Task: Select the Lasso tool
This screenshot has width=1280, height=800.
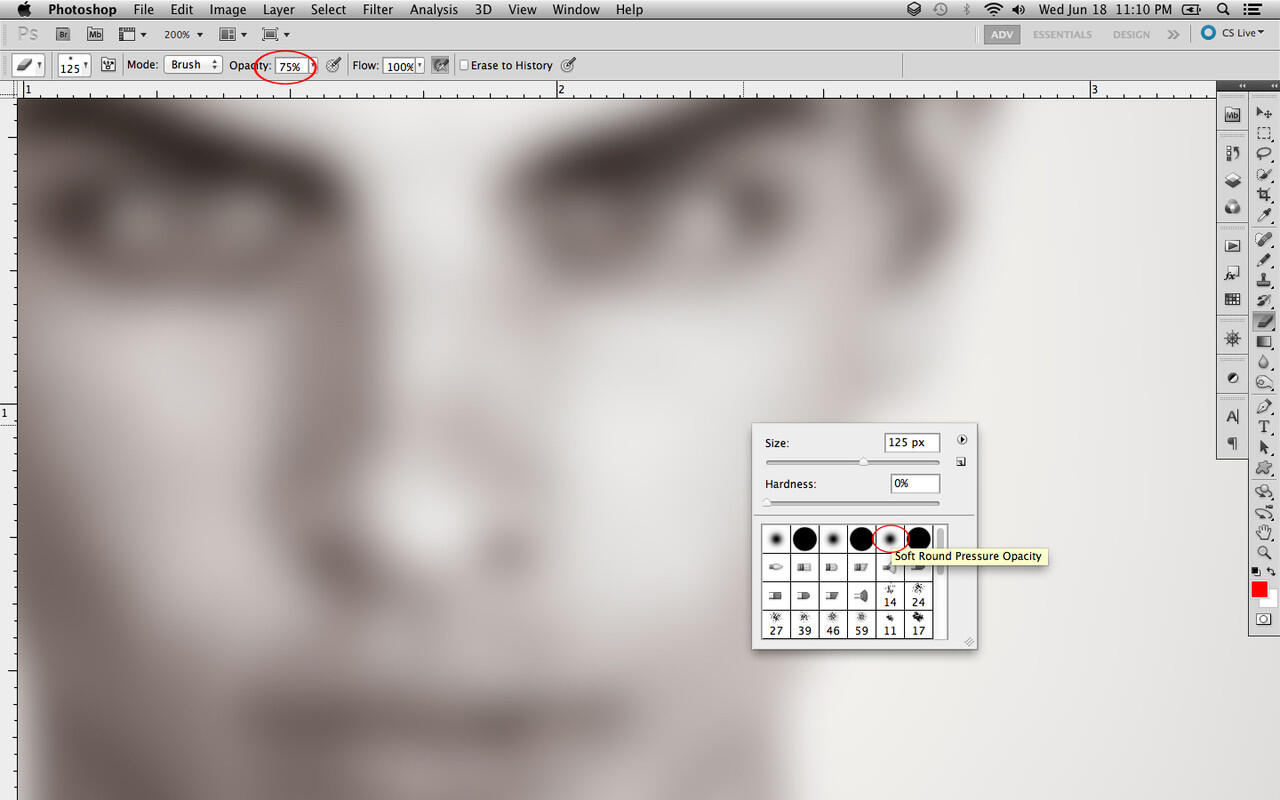Action: [1264, 154]
